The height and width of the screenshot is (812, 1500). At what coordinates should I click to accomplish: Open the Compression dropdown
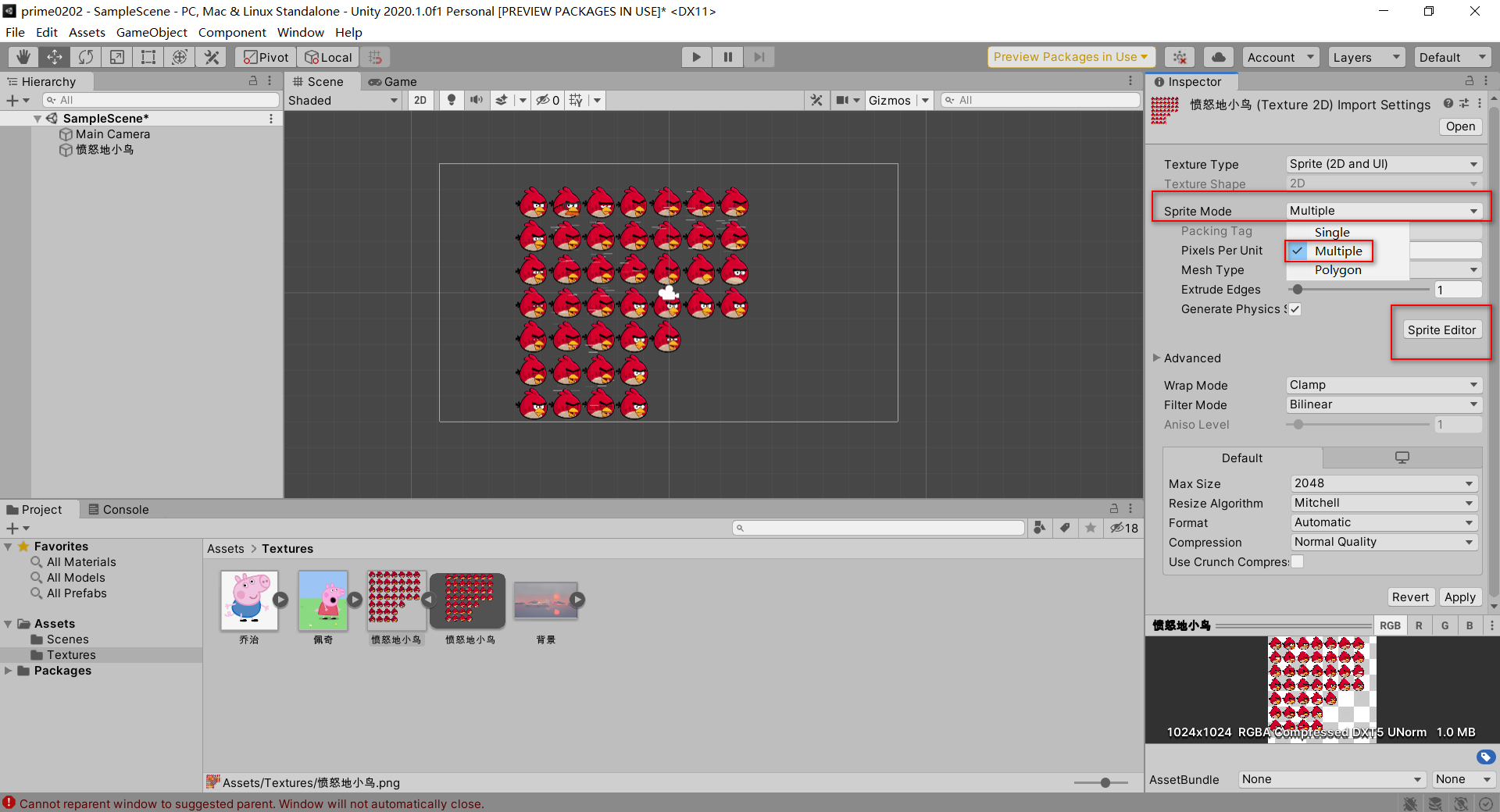click(1384, 542)
